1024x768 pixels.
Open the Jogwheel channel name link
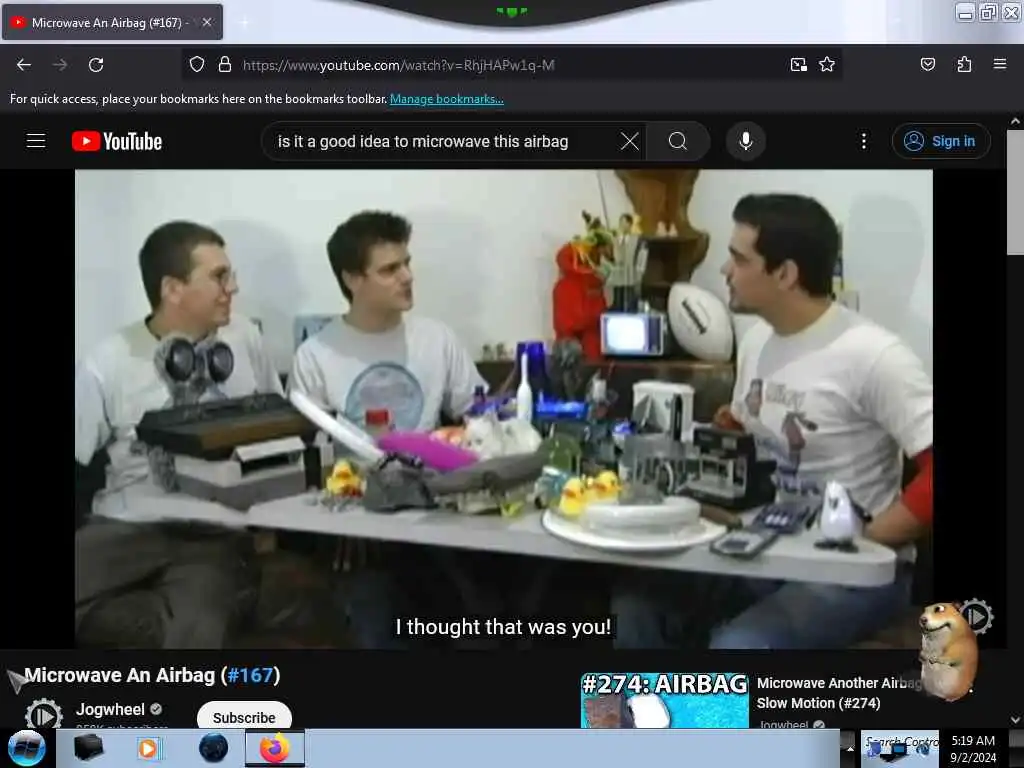110,709
